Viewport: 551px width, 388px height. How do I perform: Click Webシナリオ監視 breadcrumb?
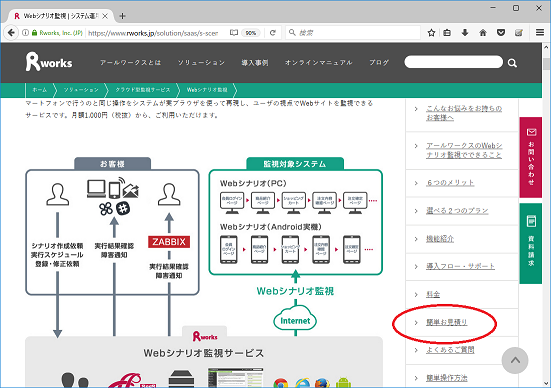tap(207, 90)
